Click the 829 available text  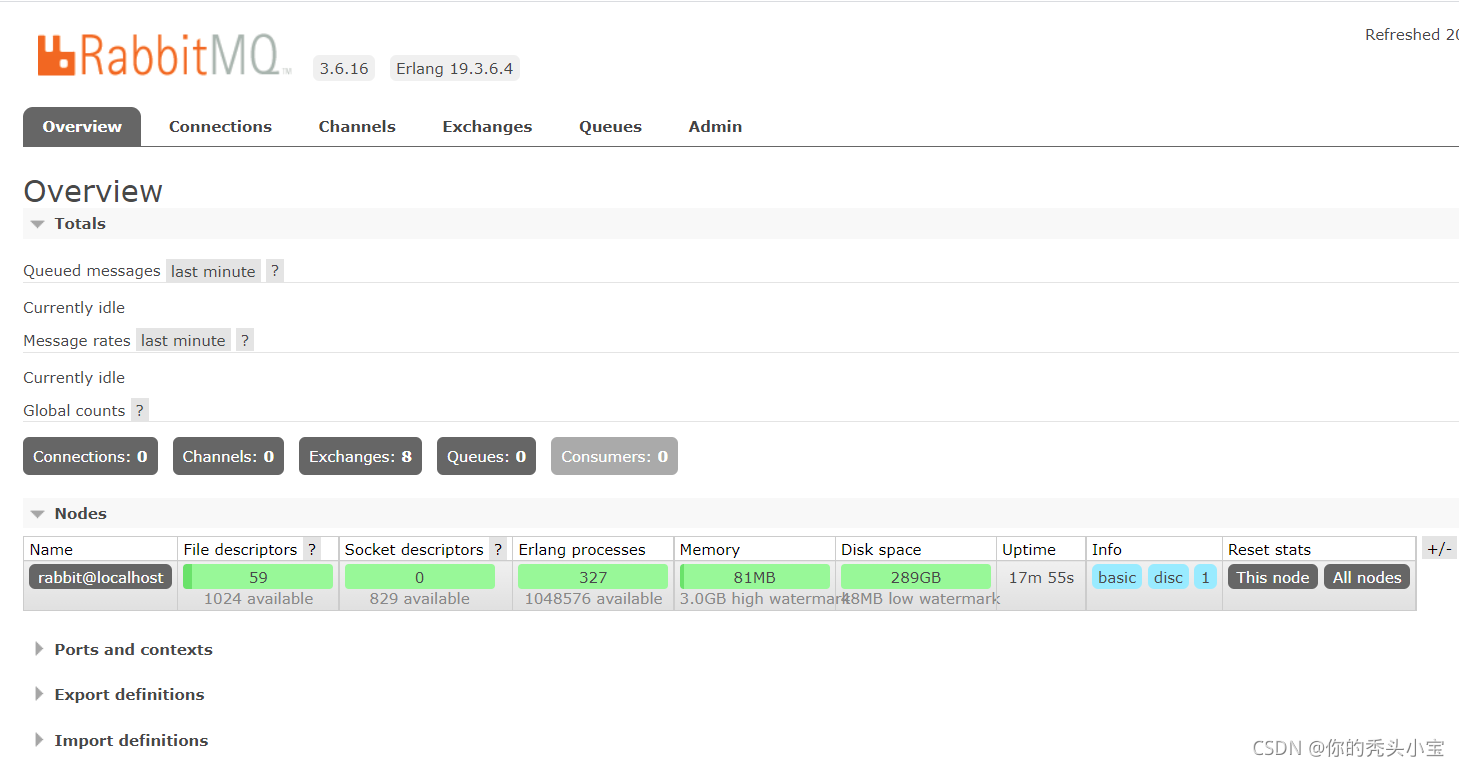(x=419, y=599)
